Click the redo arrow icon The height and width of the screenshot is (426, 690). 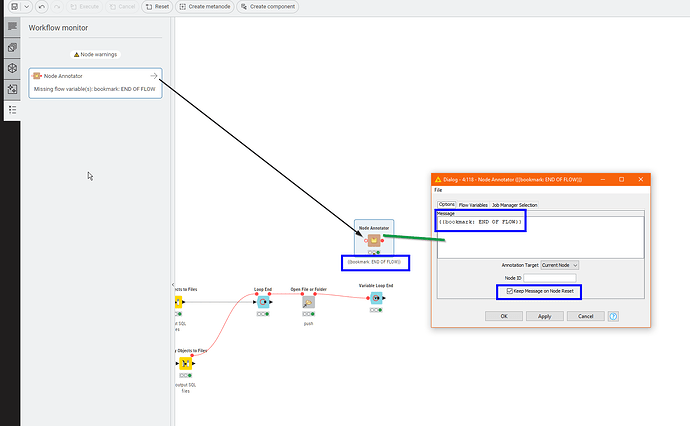click(x=57, y=7)
